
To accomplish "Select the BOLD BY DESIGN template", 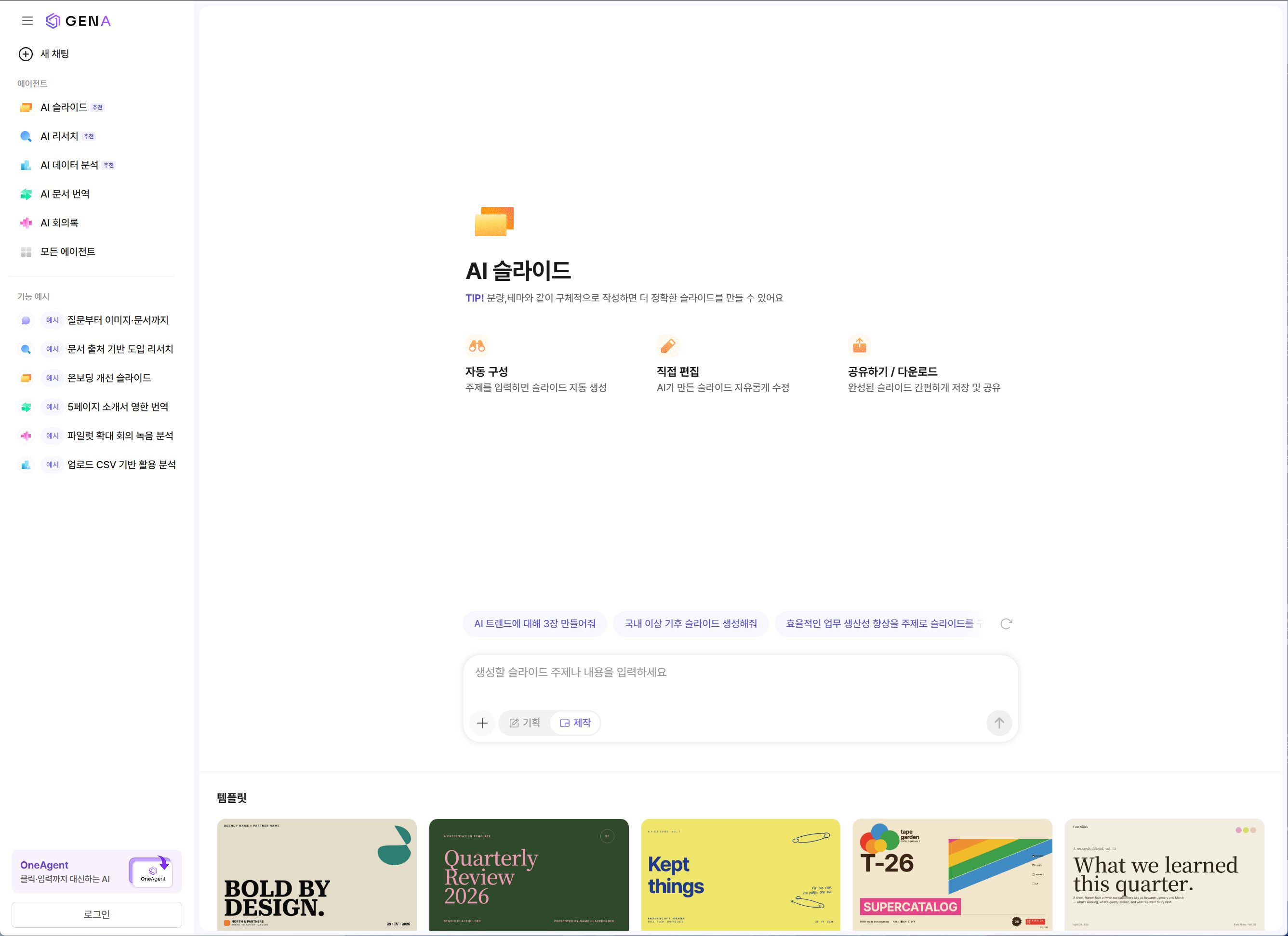I will [x=317, y=875].
